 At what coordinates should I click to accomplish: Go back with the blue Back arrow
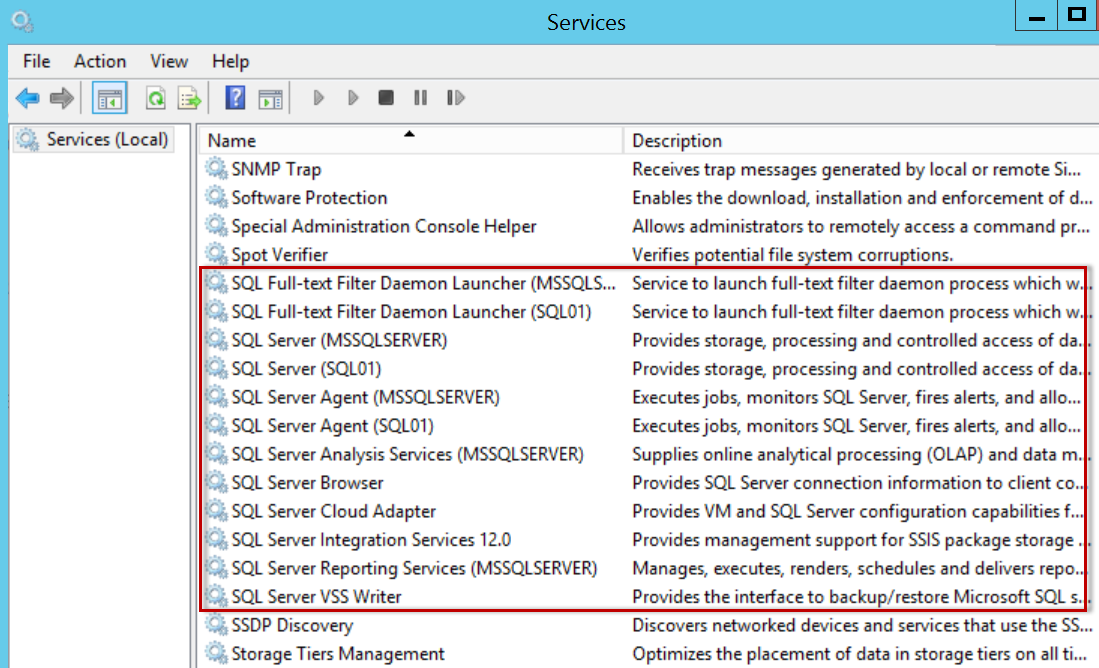(27, 98)
